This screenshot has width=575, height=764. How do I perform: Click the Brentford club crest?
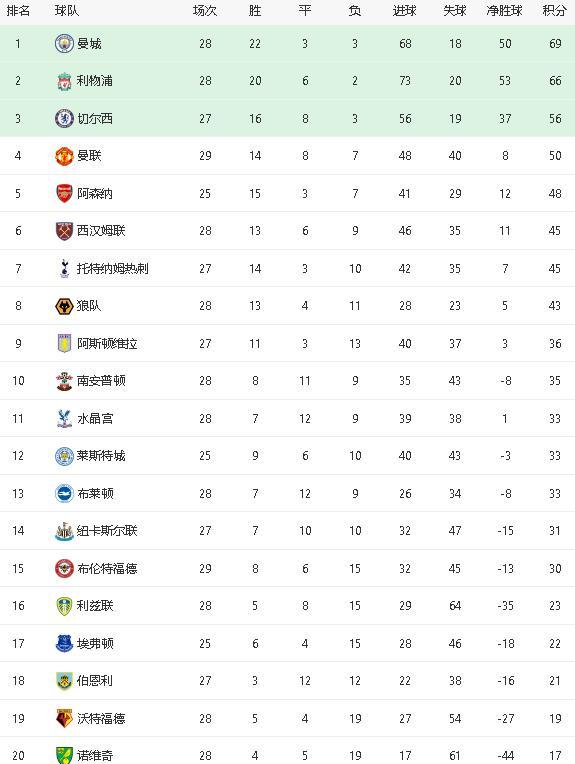[64, 569]
